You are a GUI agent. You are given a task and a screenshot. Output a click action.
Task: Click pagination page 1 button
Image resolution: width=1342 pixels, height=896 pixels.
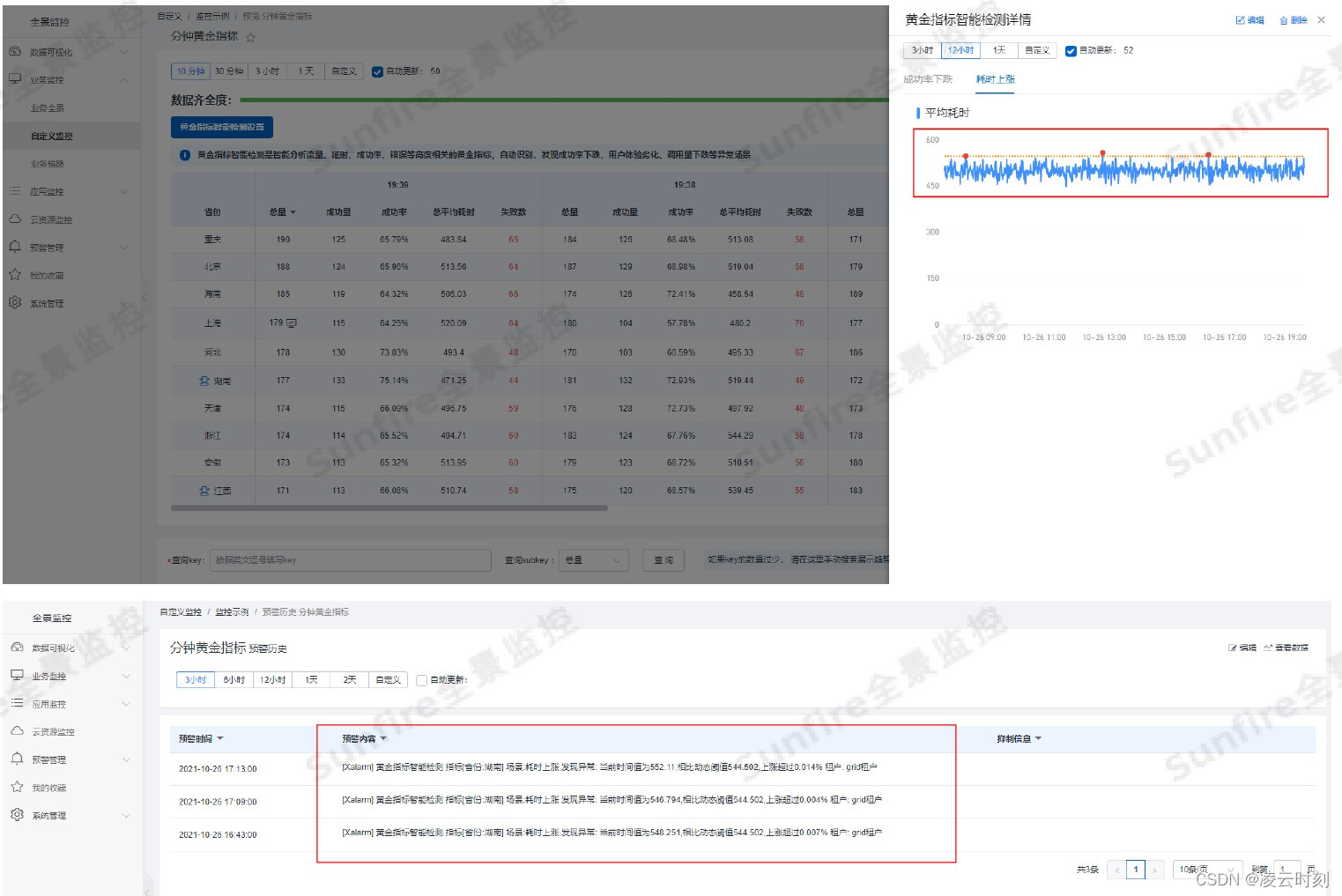point(1136,870)
